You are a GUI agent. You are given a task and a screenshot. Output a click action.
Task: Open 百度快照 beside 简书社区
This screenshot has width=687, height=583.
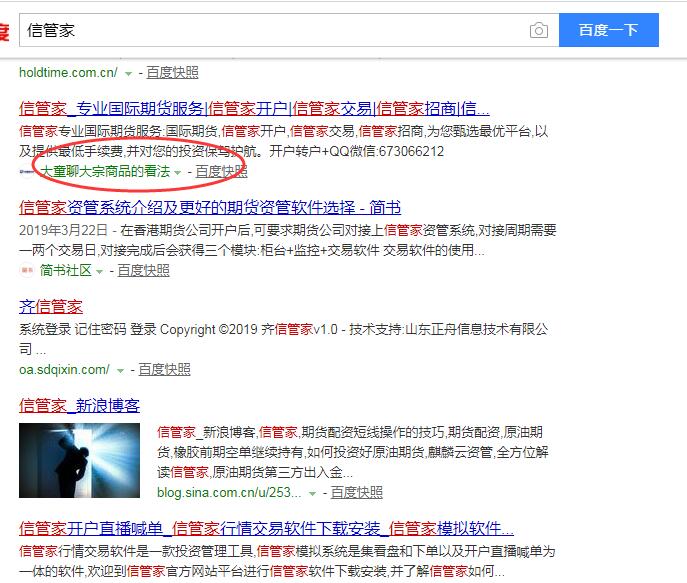tap(143, 271)
